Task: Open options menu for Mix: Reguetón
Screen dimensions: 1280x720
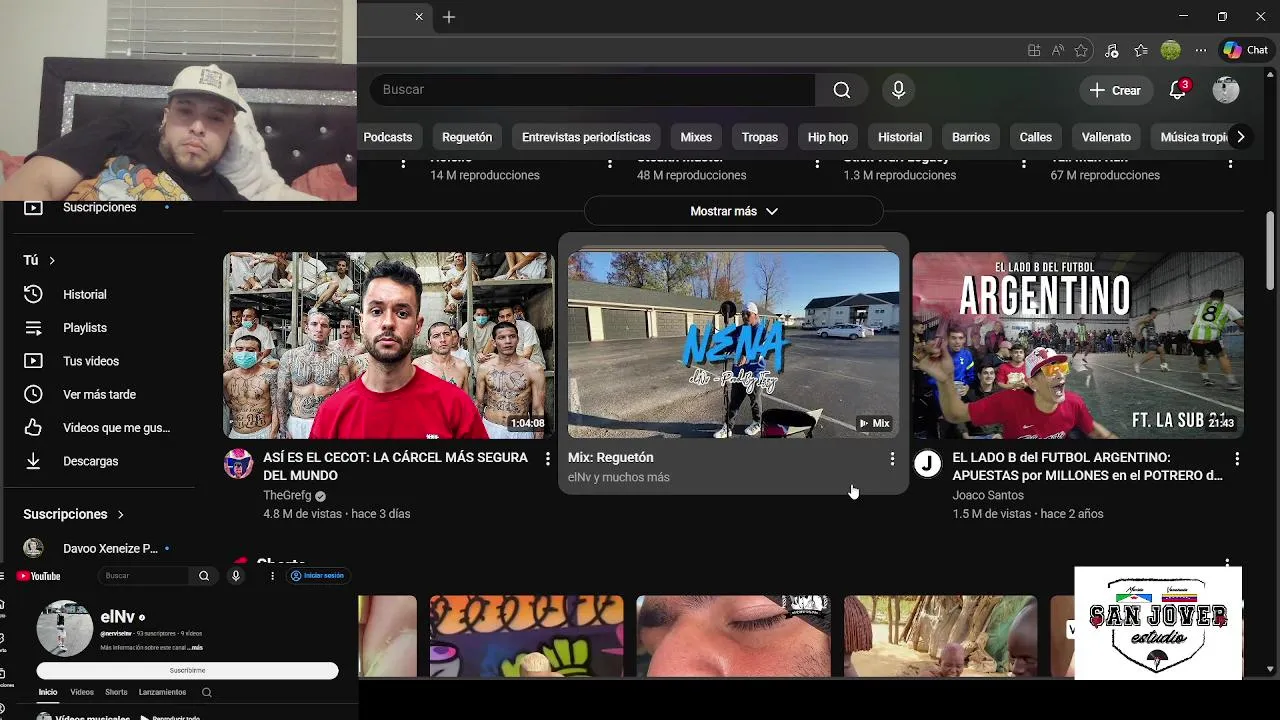Action: (892, 458)
